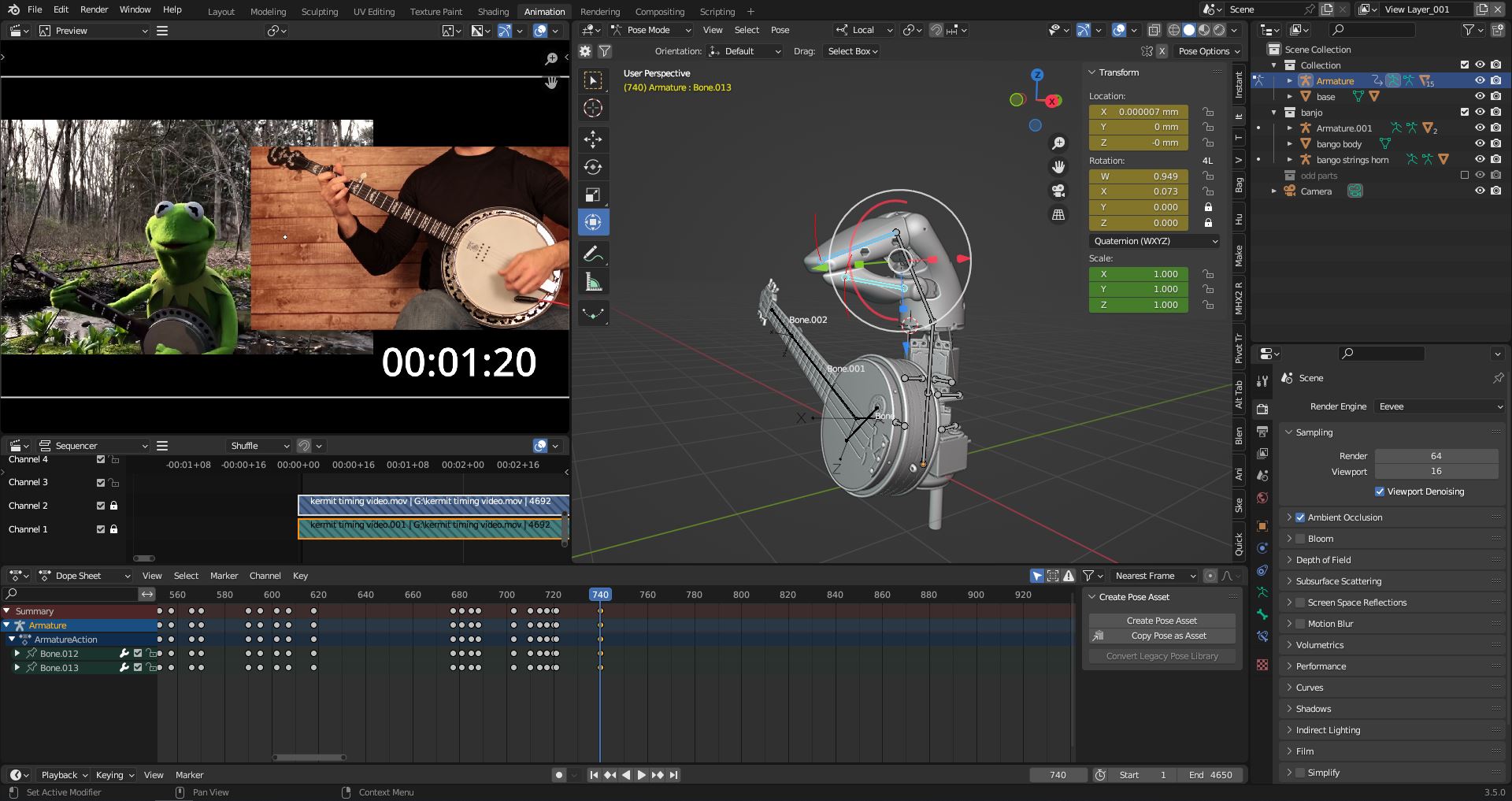Select the Cursor tool in viewport toolbar
The height and width of the screenshot is (801, 1512).
pyautogui.click(x=593, y=108)
